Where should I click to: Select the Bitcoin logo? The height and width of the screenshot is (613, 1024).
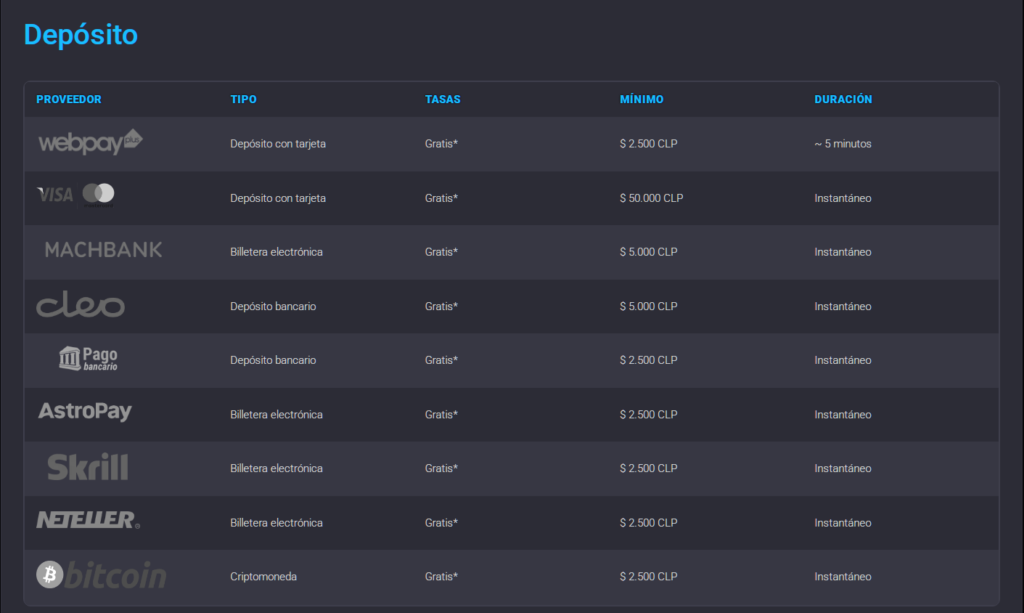pos(101,575)
